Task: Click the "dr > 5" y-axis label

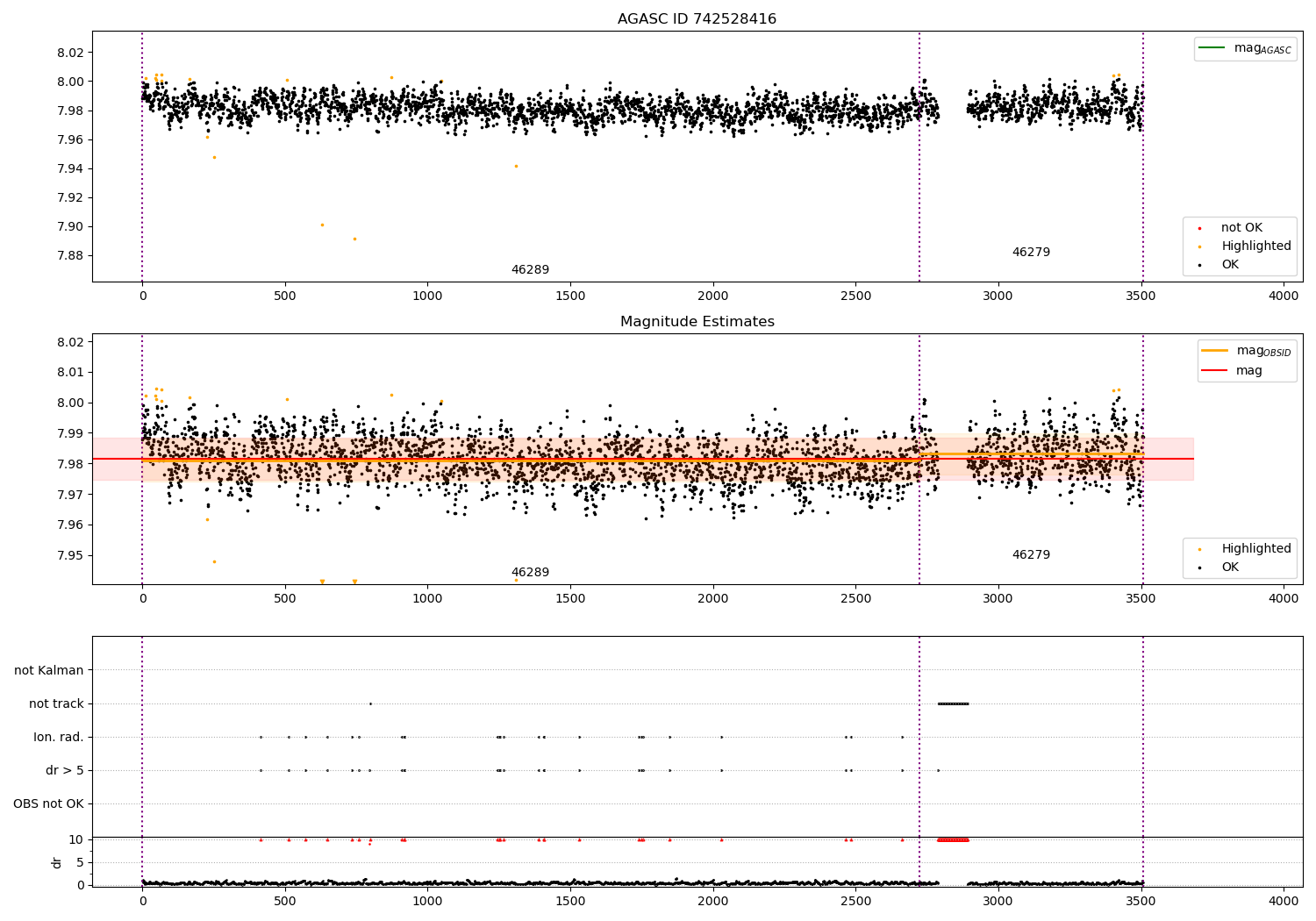Action: click(65, 770)
